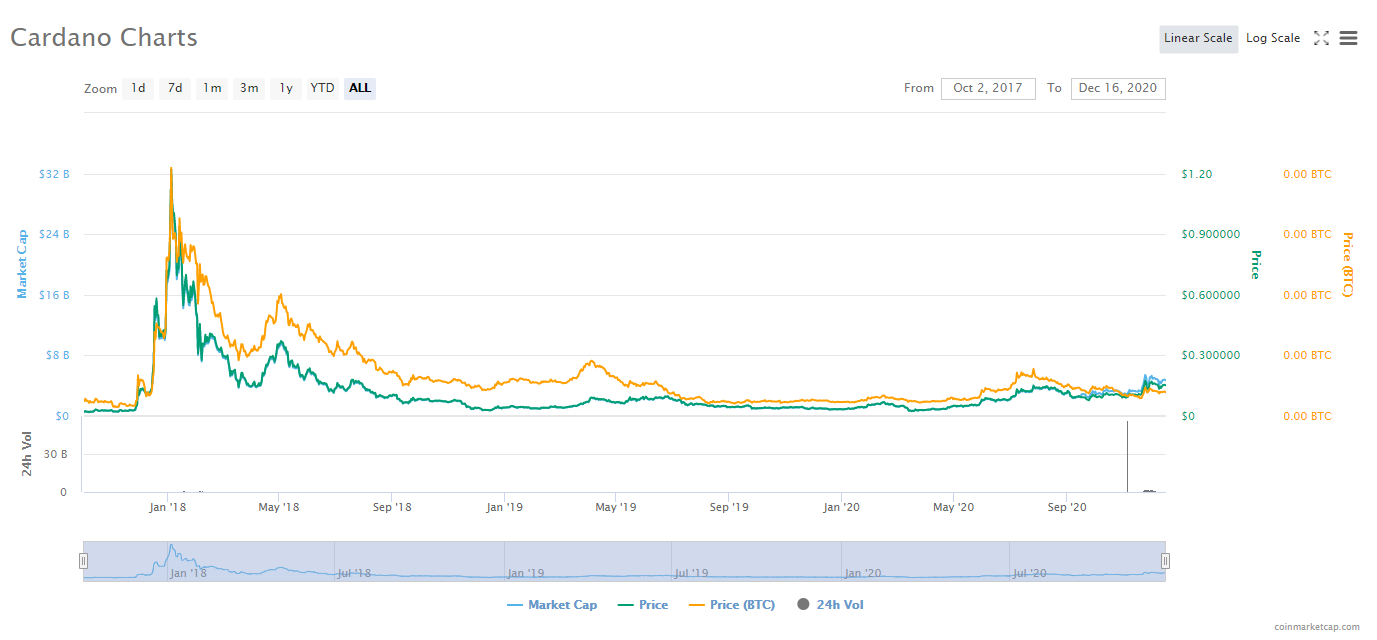Set zoom range to 1m
This screenshot has height=640, width=1377.
pyautogui.click(x=212, y=88)
